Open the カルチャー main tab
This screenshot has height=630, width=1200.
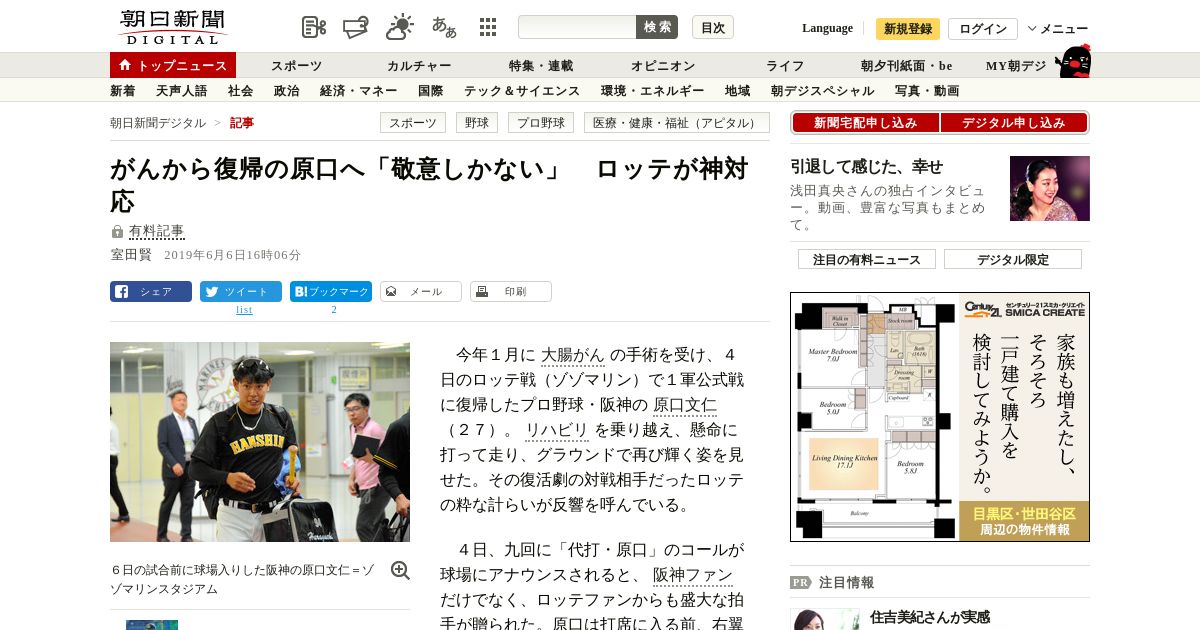tap(419, 66)
